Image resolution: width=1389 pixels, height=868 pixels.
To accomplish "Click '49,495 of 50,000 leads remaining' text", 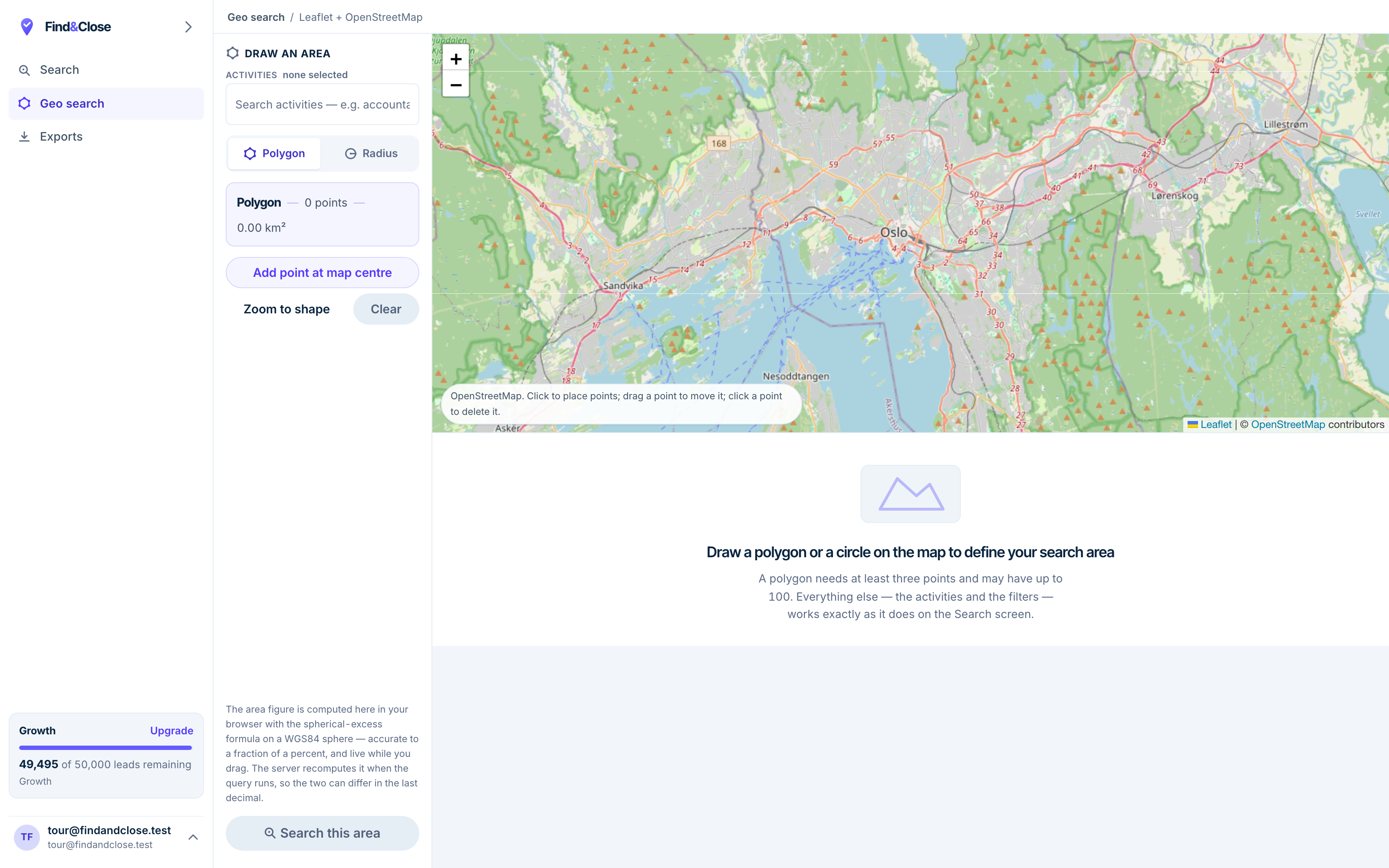I will [105, 765].
